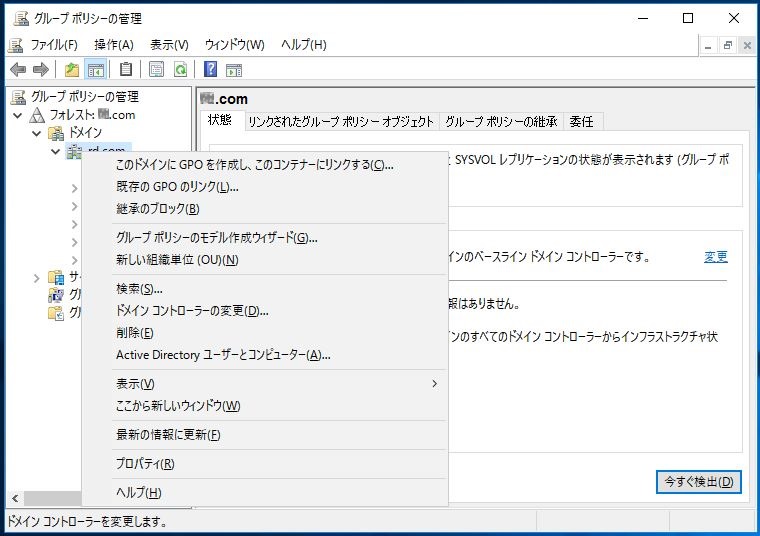This screenshot has height=536, width=760.
Task: Click the Refresh toolbar icon
Action: pos(181,69)
